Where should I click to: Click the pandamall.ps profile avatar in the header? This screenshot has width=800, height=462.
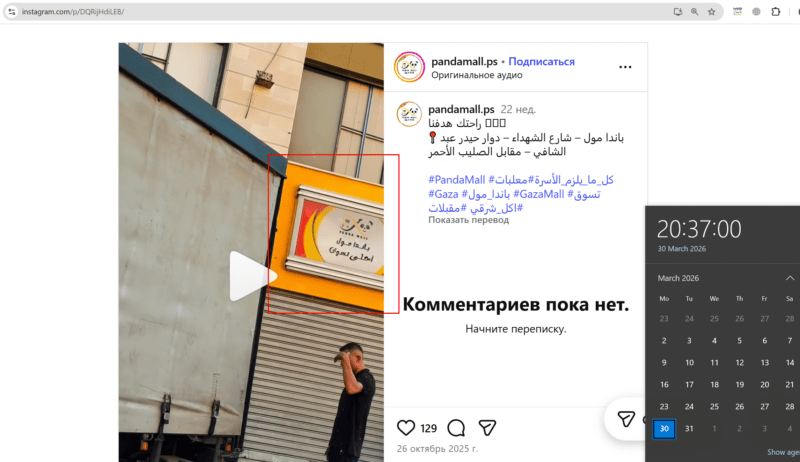pos(409,67)
